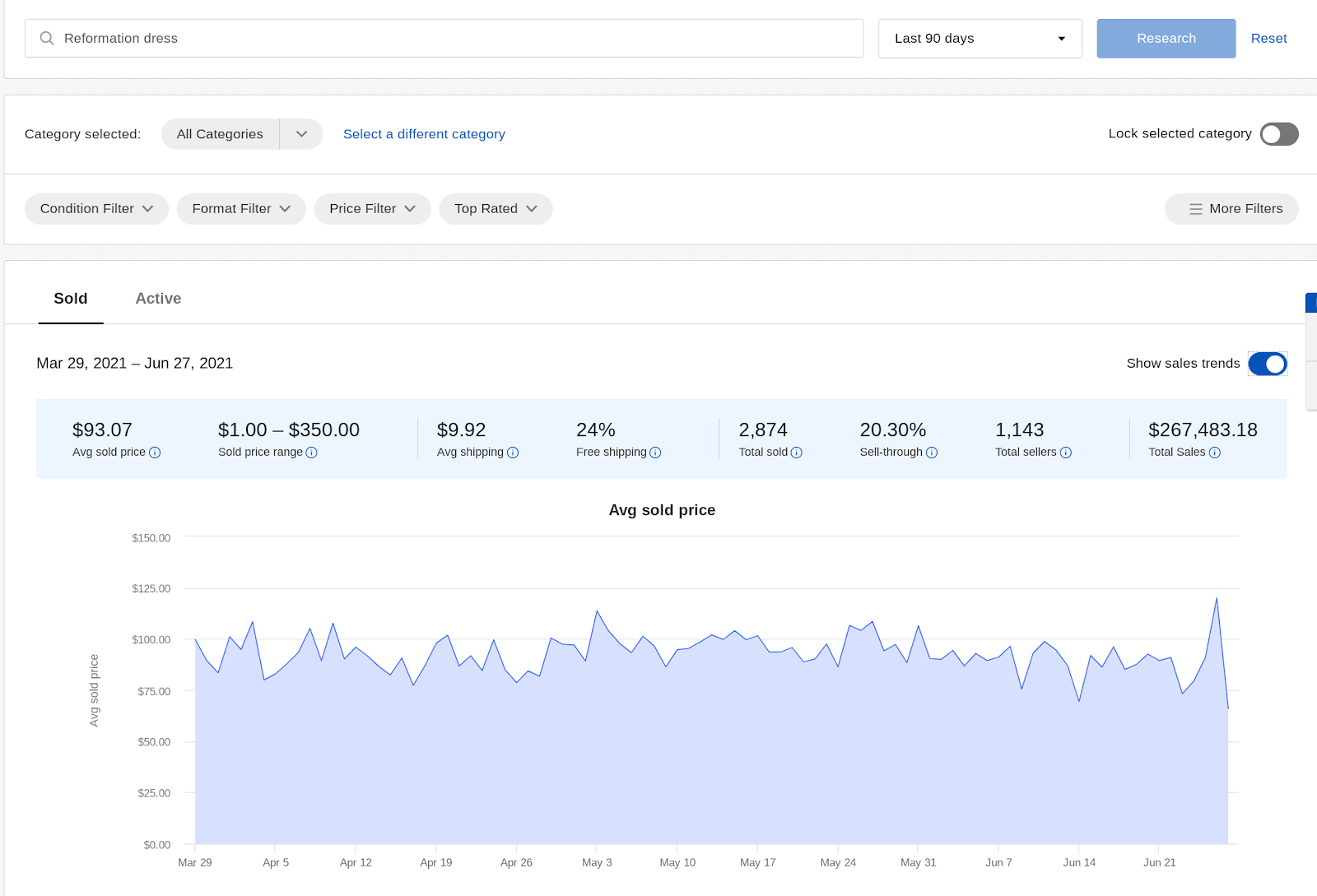This screenshot has width=1317, height=896.
Task: Expand the Price Filter dropdown
Action: tap(372, 209)
